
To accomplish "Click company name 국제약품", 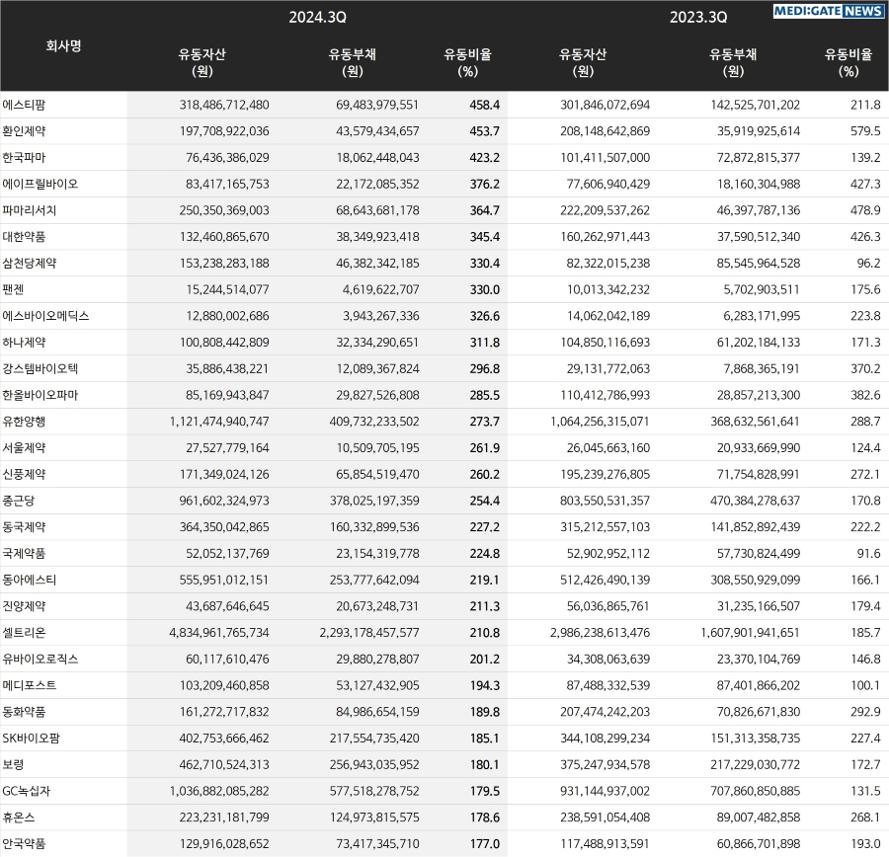I will click(24, 553).
